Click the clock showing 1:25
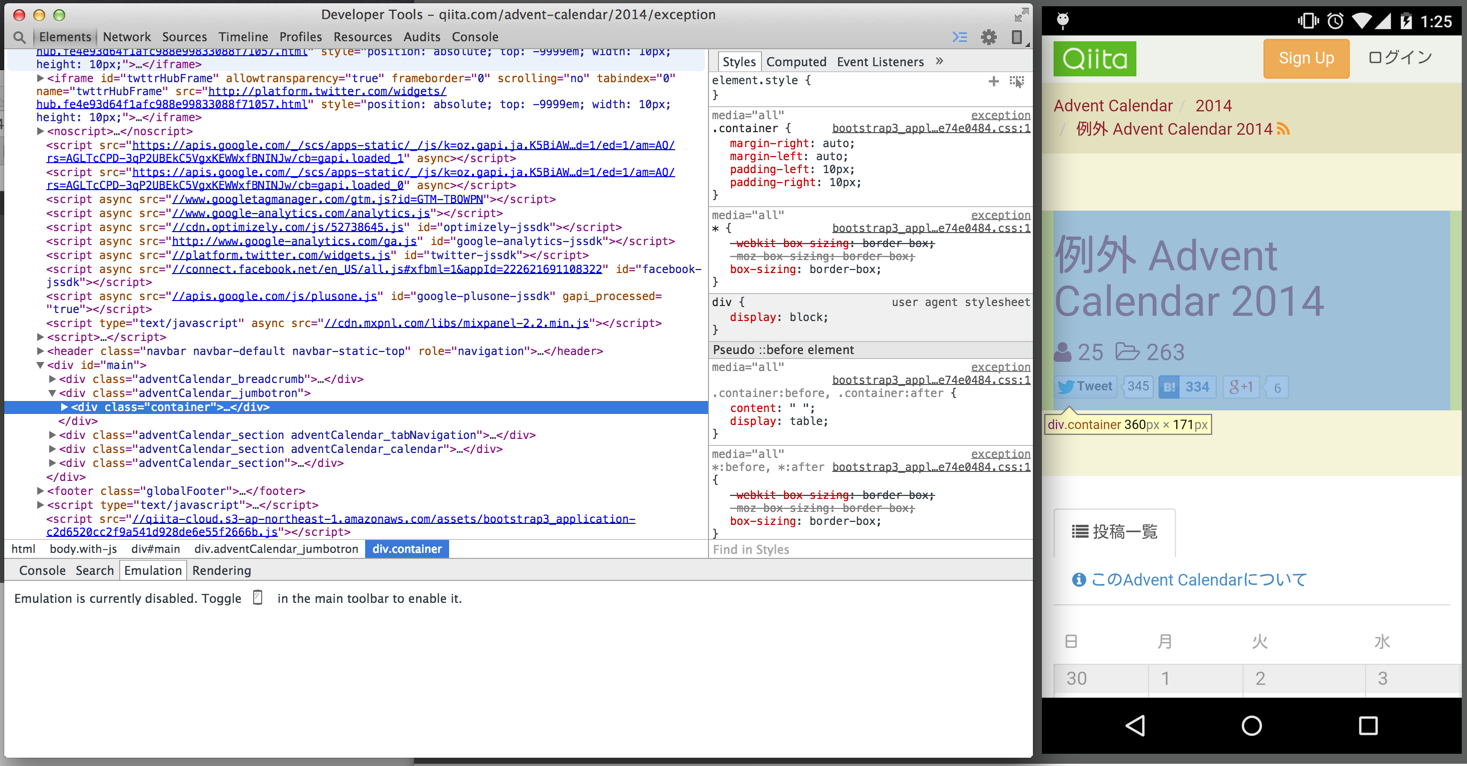1467x766 pixels. 1436,21
